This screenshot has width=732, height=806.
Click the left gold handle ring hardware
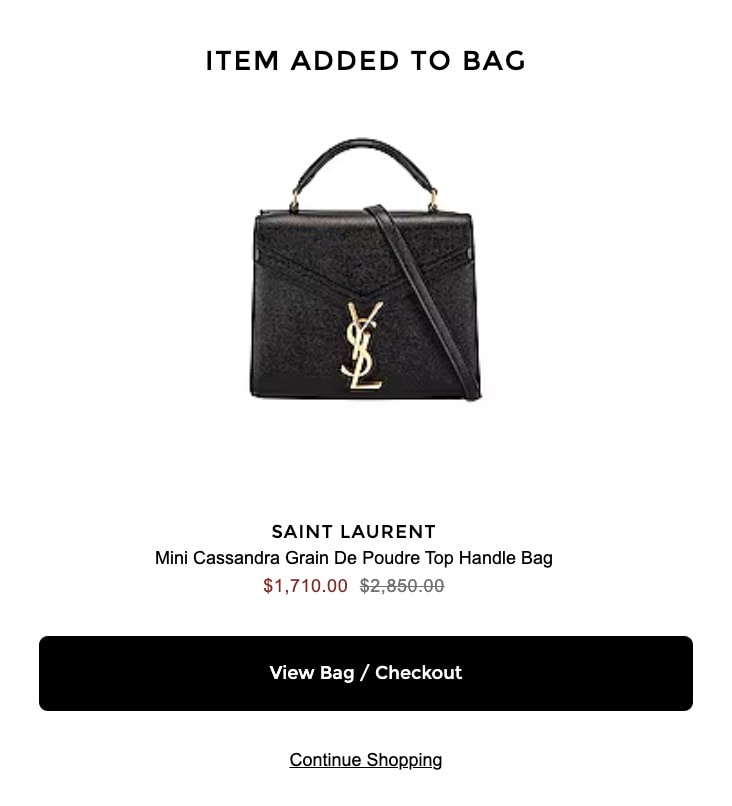[x=295, y=201]
